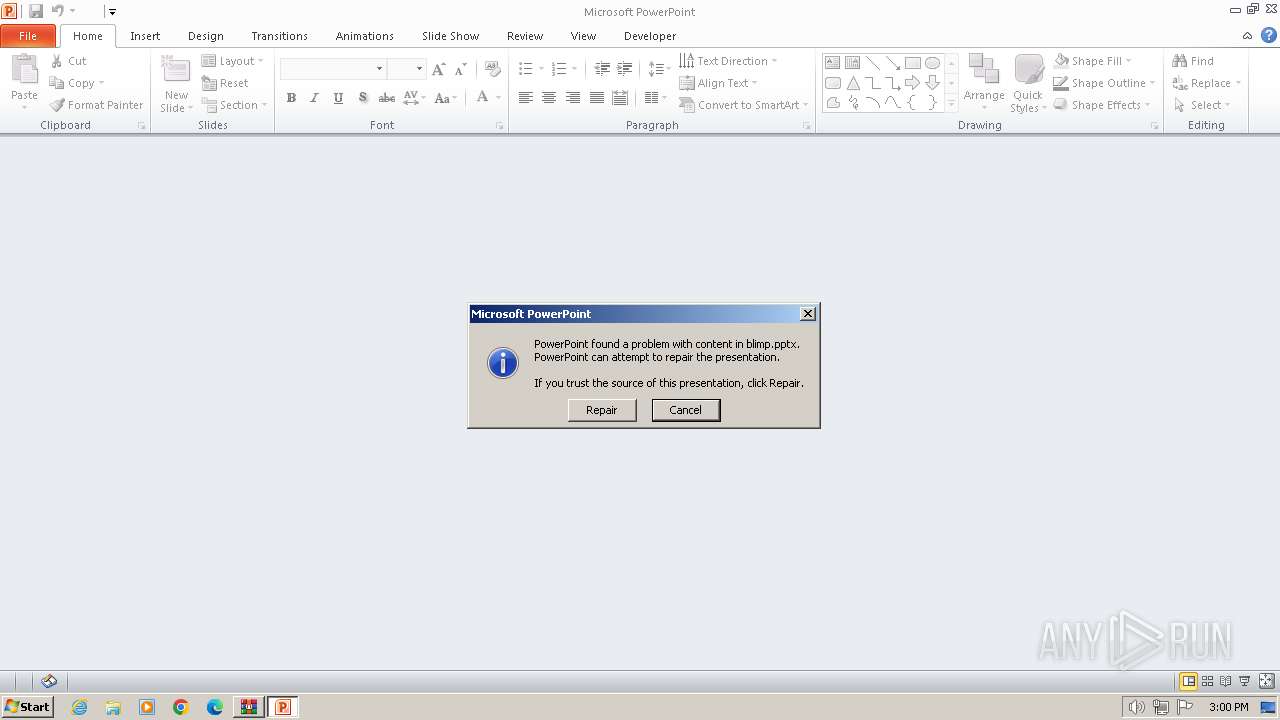Switch to Slide Sorter view icon

tap(1207, 681)
